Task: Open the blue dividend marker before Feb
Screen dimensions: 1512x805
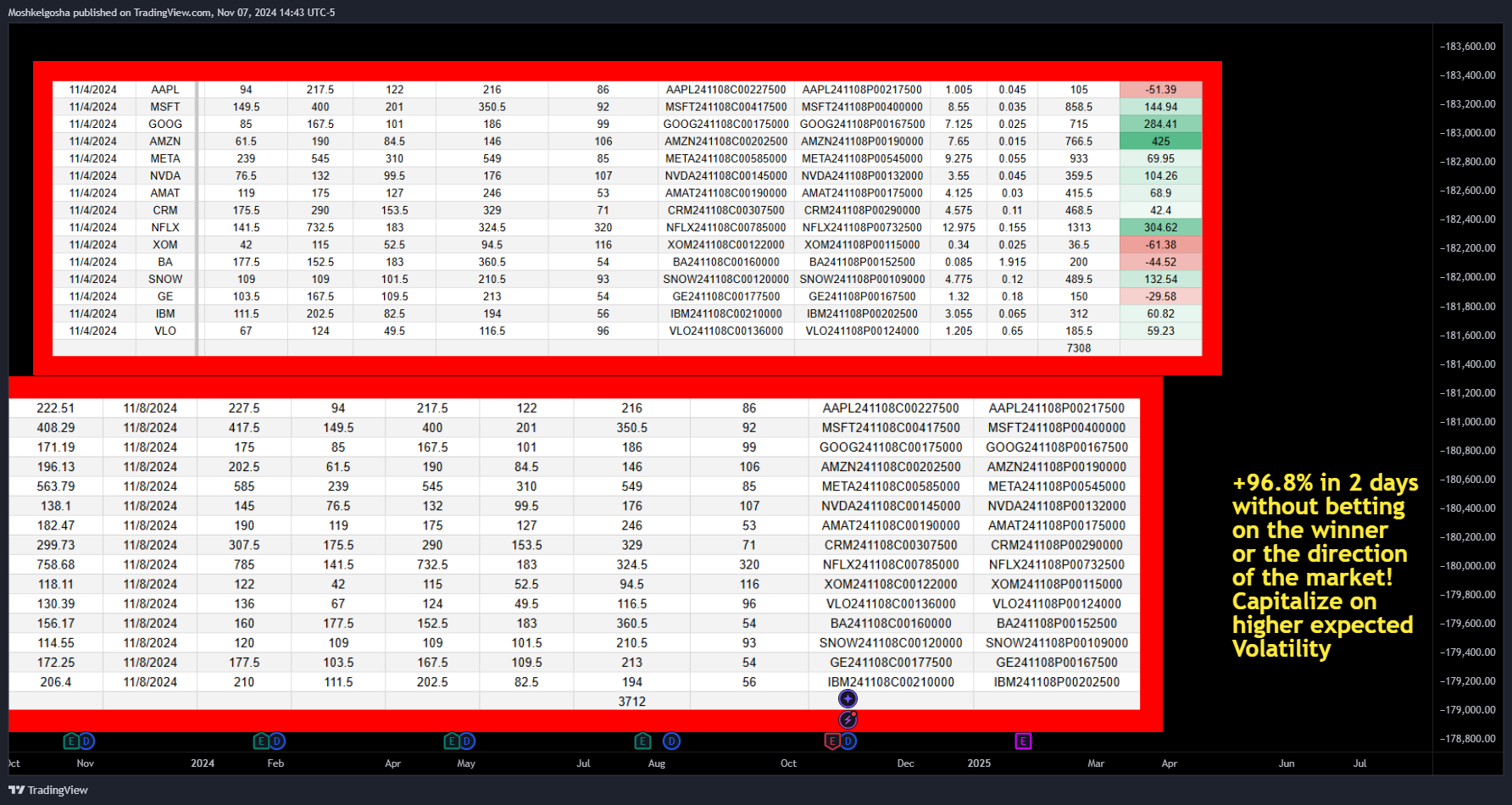Action: (x=277, y=741)
